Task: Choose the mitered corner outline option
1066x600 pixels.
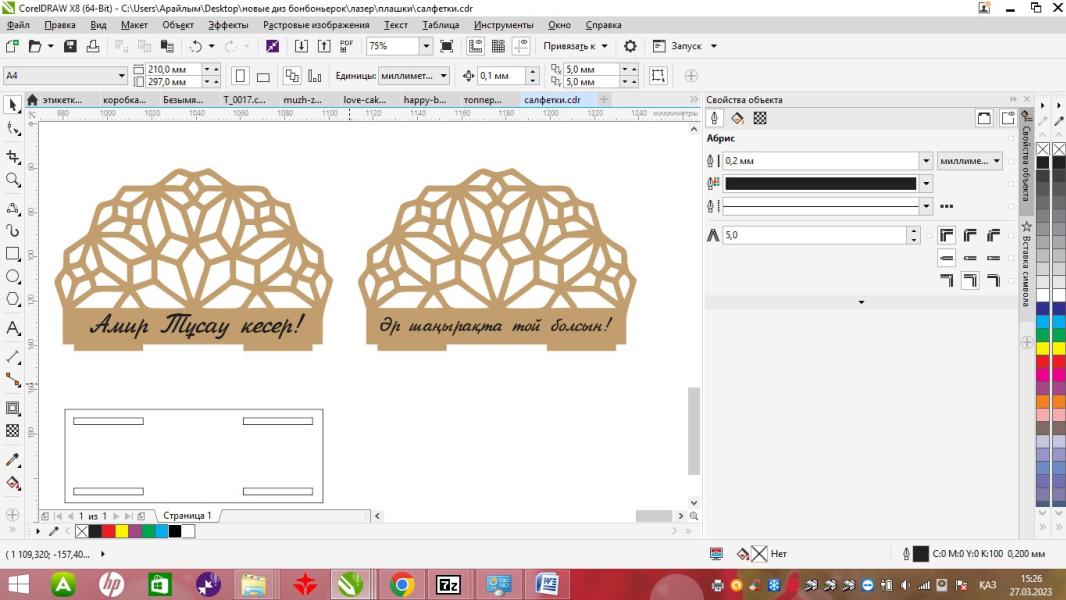Action: click(946, 235)
